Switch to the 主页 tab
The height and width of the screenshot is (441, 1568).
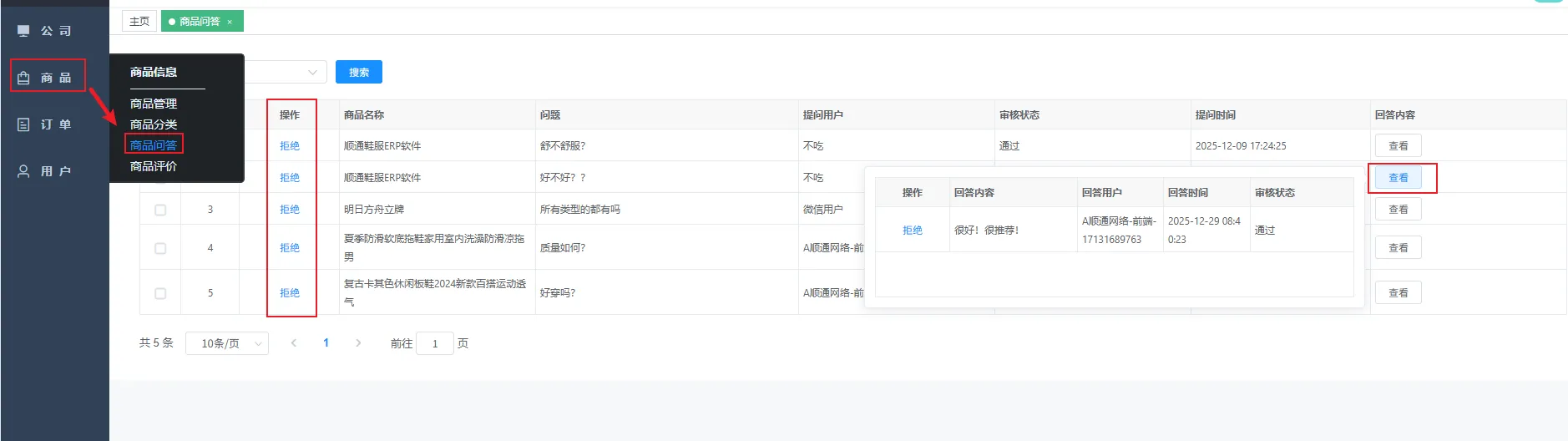pos(139,22)
